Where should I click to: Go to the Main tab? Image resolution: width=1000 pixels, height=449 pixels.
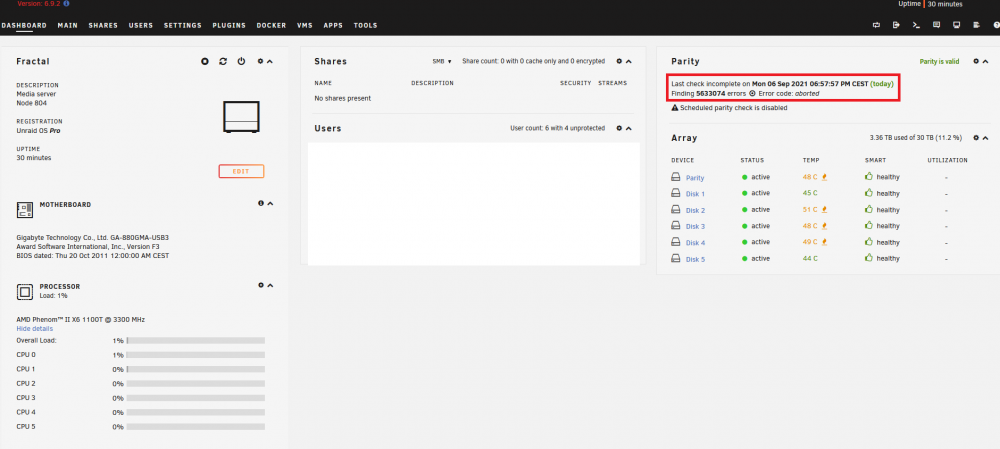click(68, 26)
